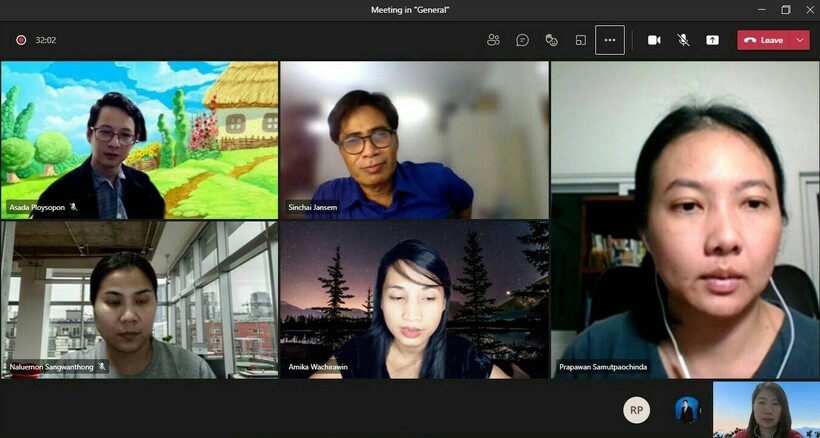The height and width of the screenshot is (438, 820).
Task: Select Asada Ploysopon's video tile
Action: click(x=139, y=140)
